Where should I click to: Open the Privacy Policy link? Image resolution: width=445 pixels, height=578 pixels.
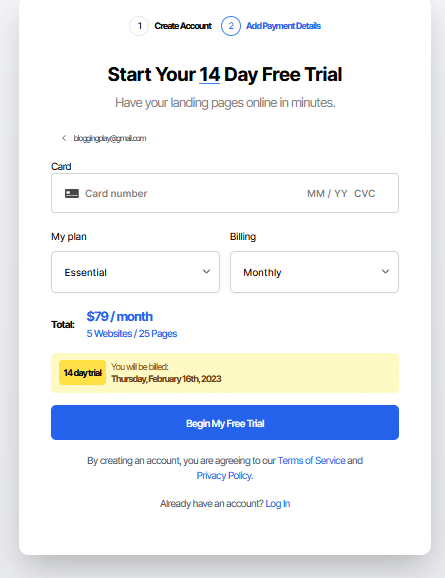click(x=224, y=476)
